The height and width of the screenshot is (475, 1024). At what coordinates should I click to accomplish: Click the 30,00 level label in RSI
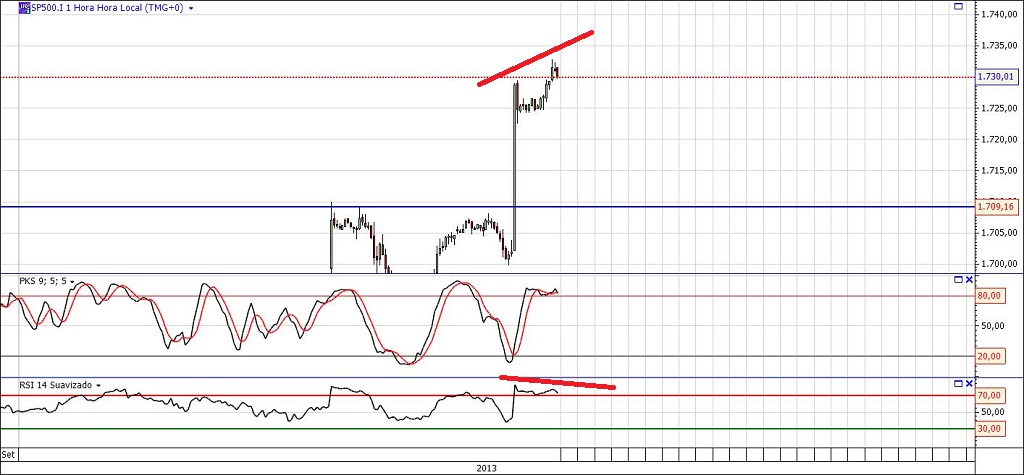(989, 429)
